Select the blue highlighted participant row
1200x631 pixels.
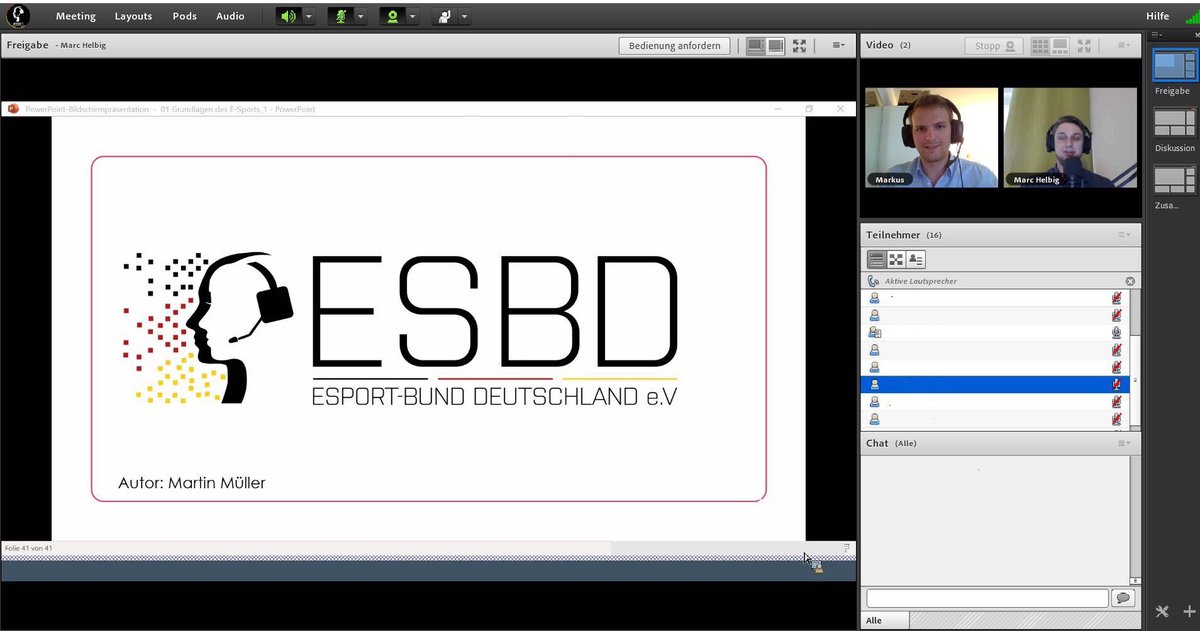(x=995, y=384)
